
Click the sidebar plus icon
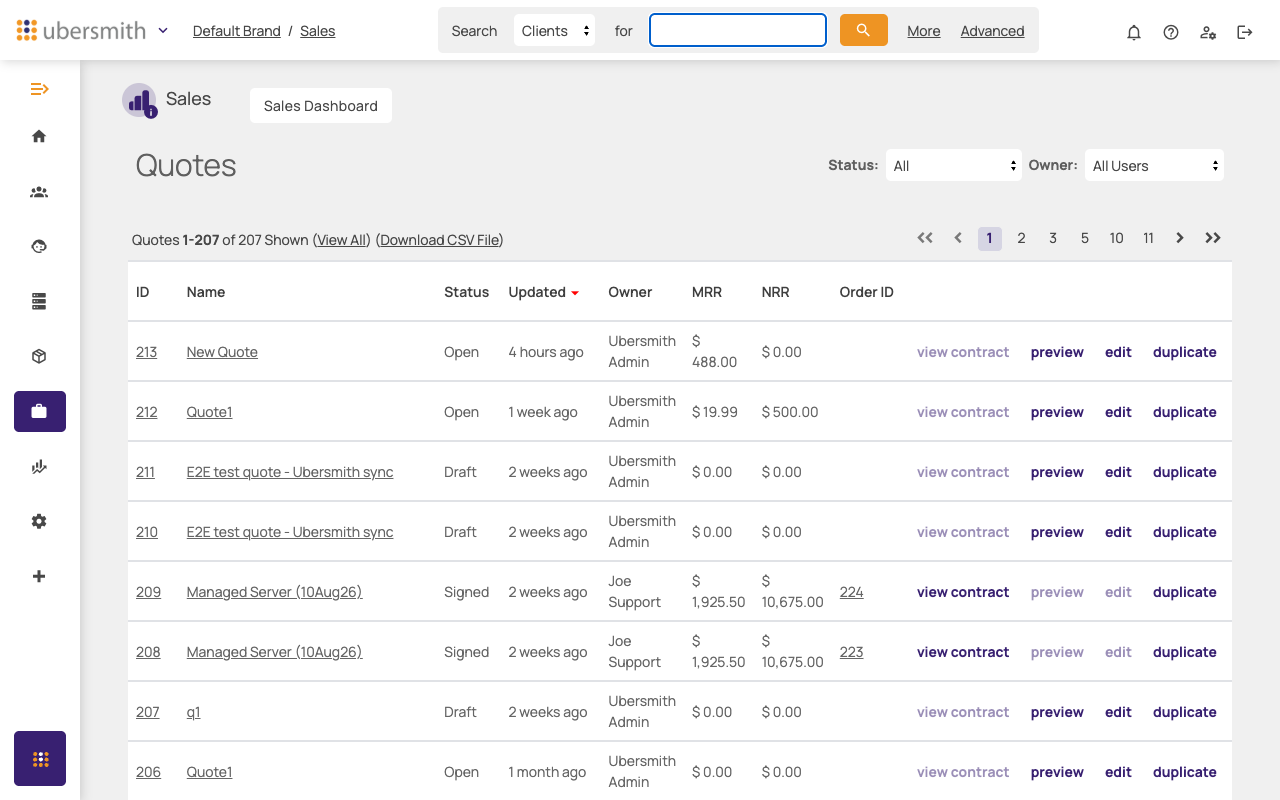pos(39,576)
